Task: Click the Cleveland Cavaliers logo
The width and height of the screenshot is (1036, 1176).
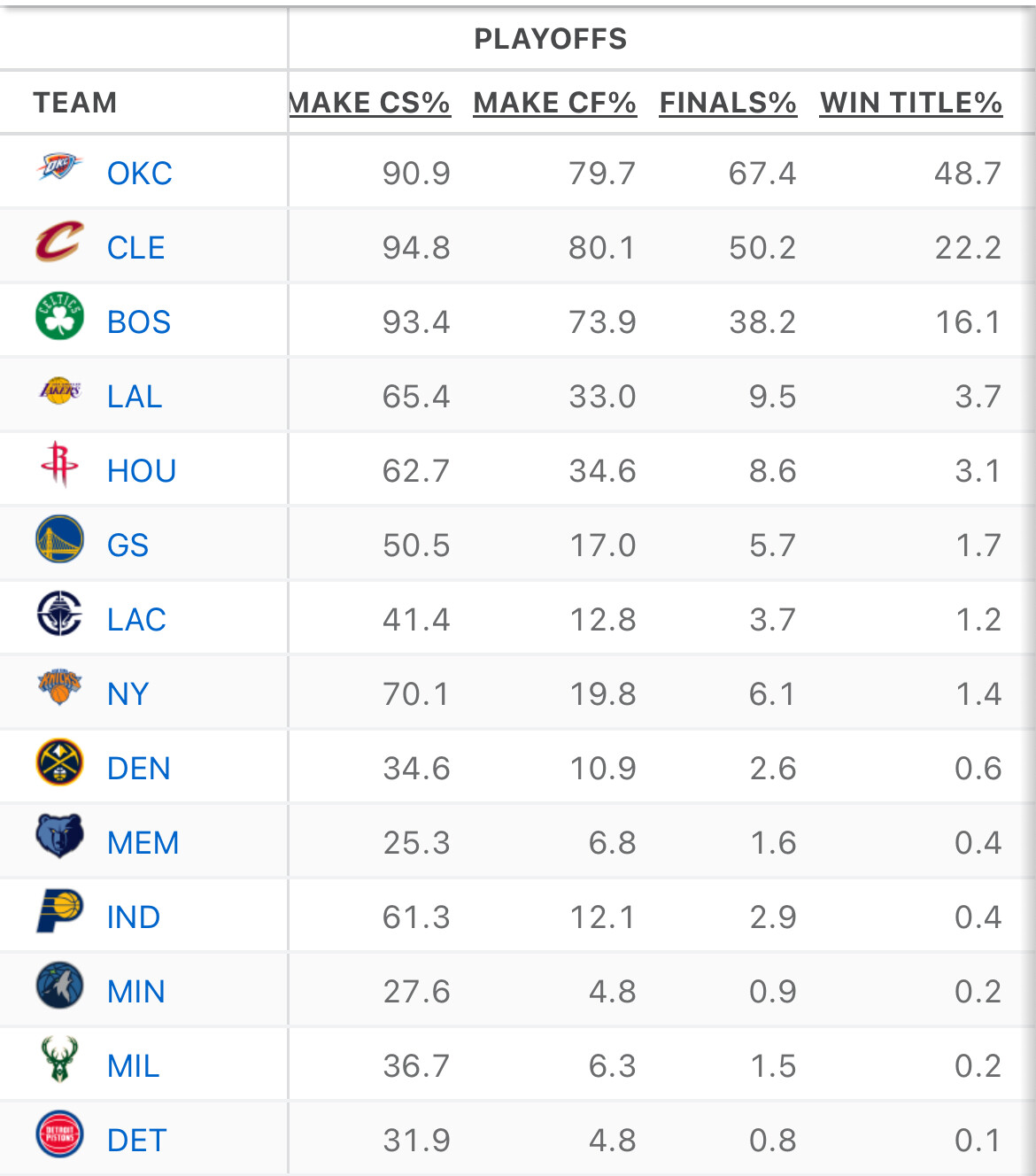Action: click(59, 242)
